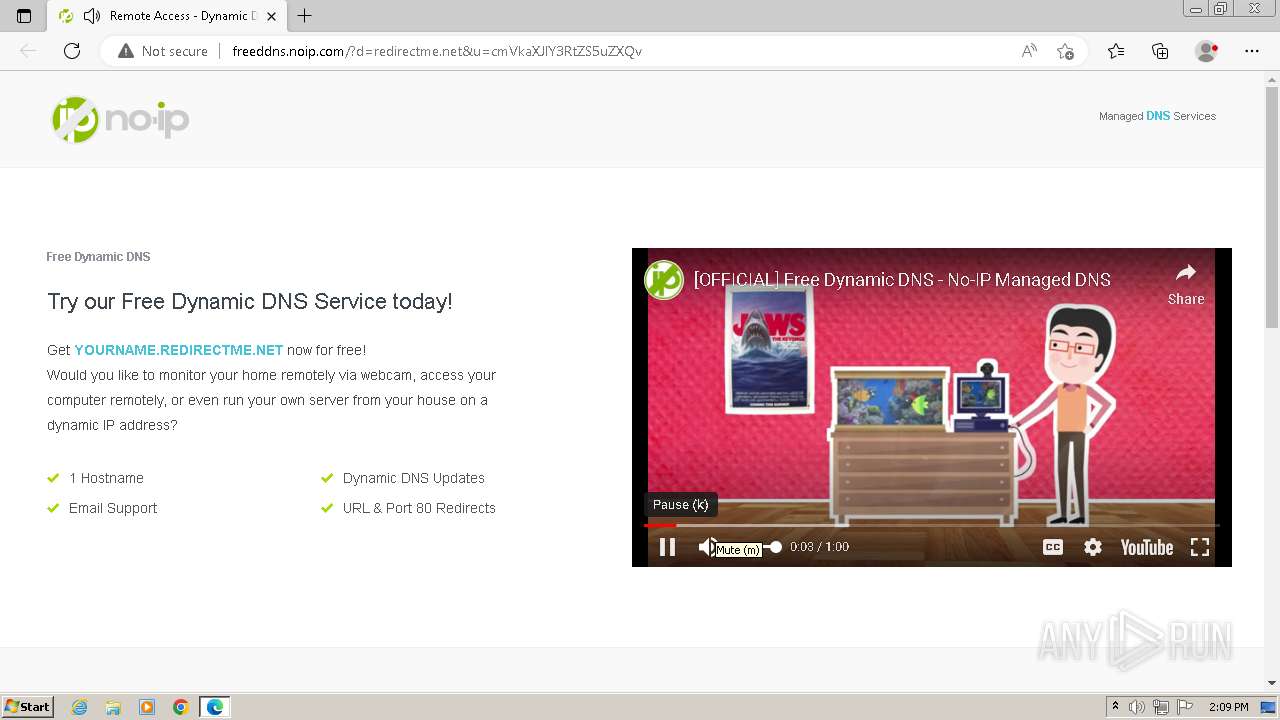Viewport: 1280px width, 720px height.
Task: Go back to previous page
Action: pos(28,51)
